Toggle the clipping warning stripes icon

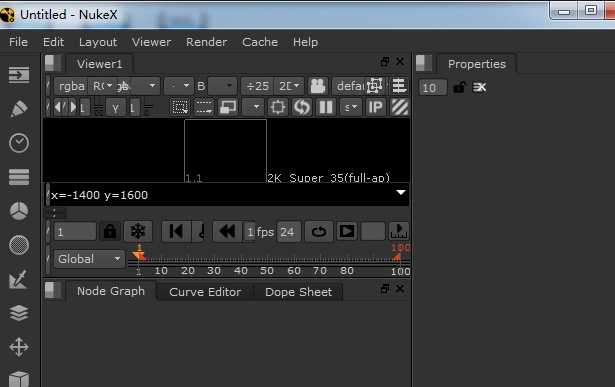pyautogui.click(x=400, y=107)
